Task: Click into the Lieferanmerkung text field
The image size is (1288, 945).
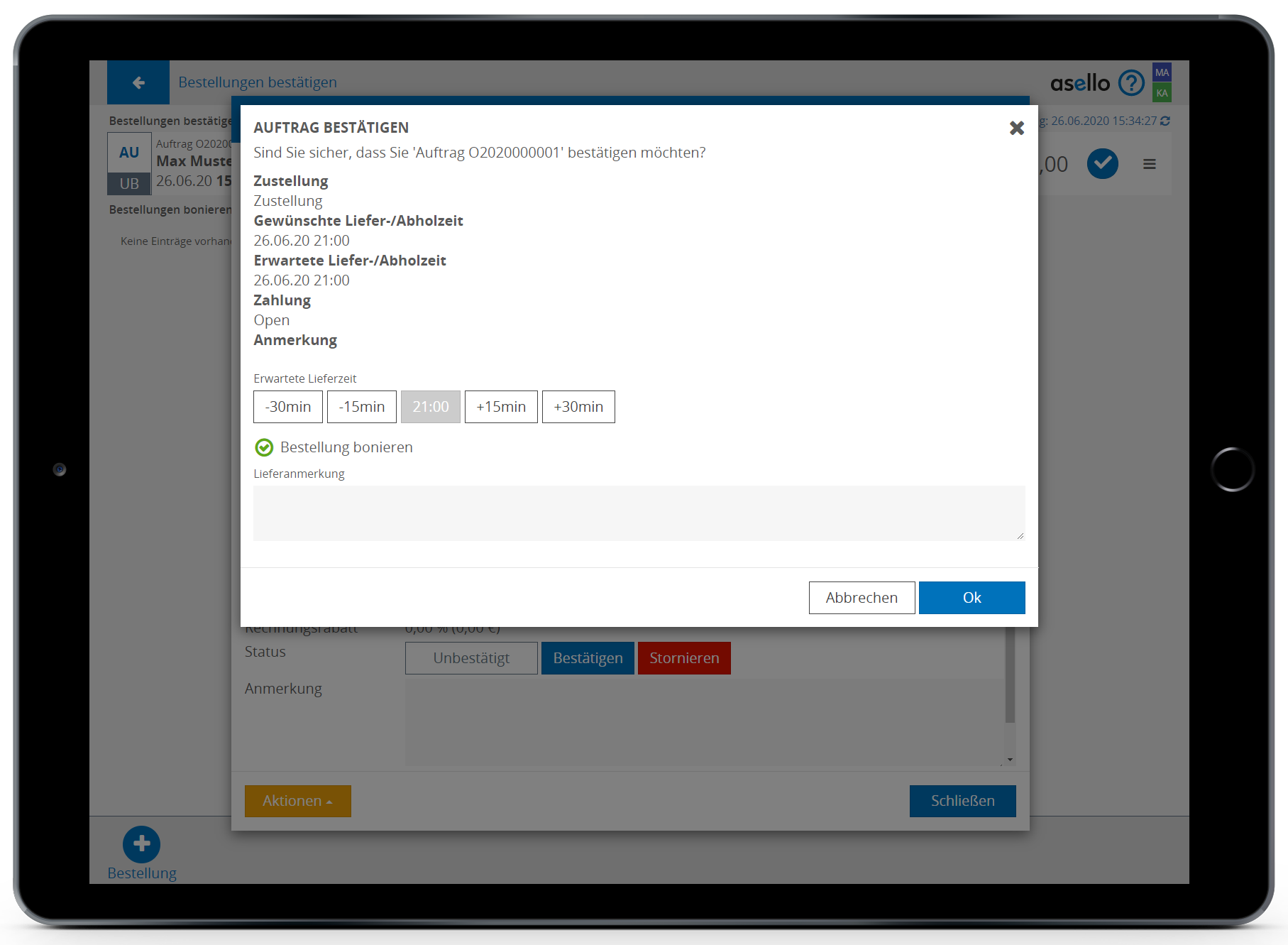Action: pyautogui.click(x=639, y=513)
